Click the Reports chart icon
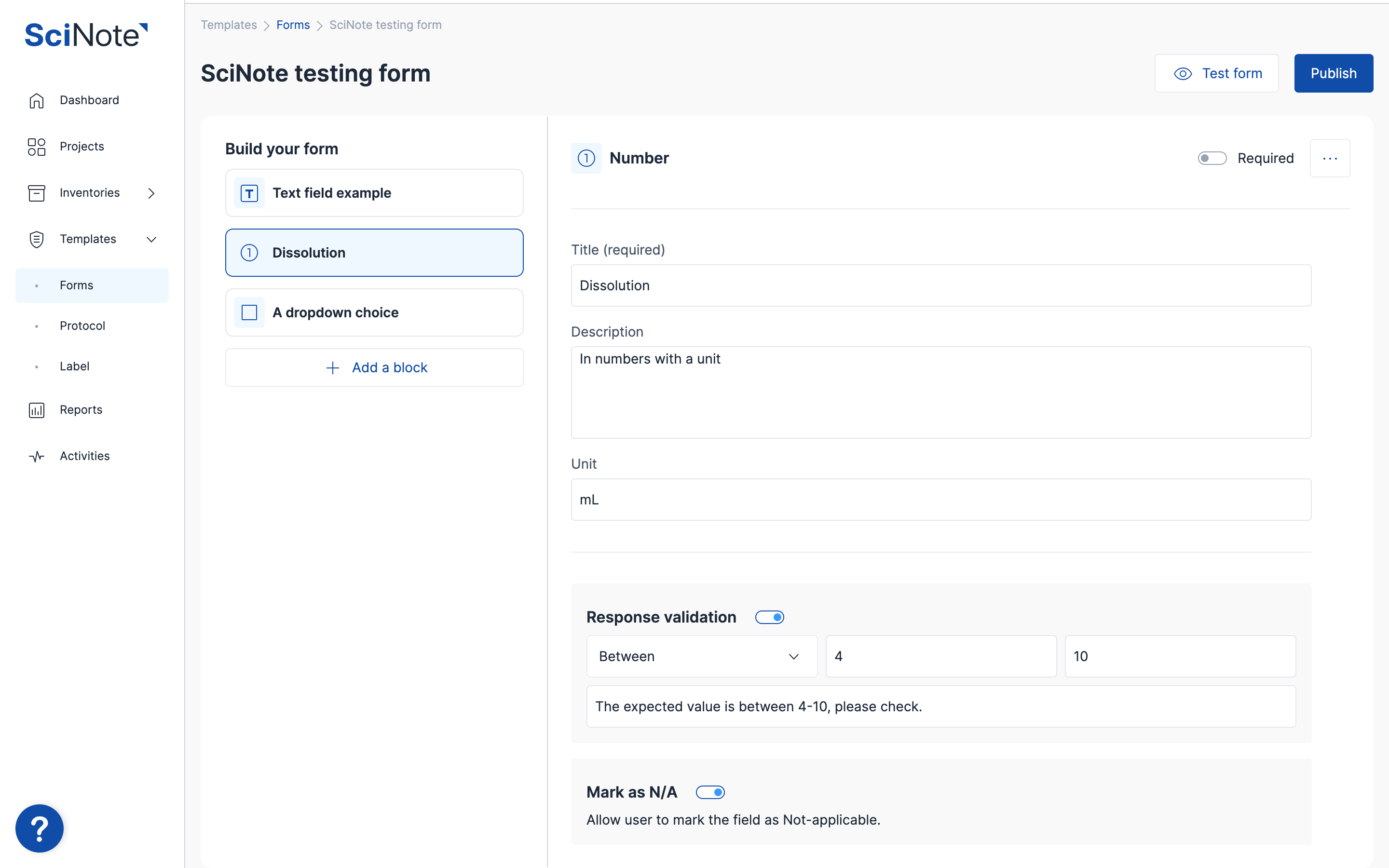This screenshot has width=1389, height=868. [x=36, y=410]
